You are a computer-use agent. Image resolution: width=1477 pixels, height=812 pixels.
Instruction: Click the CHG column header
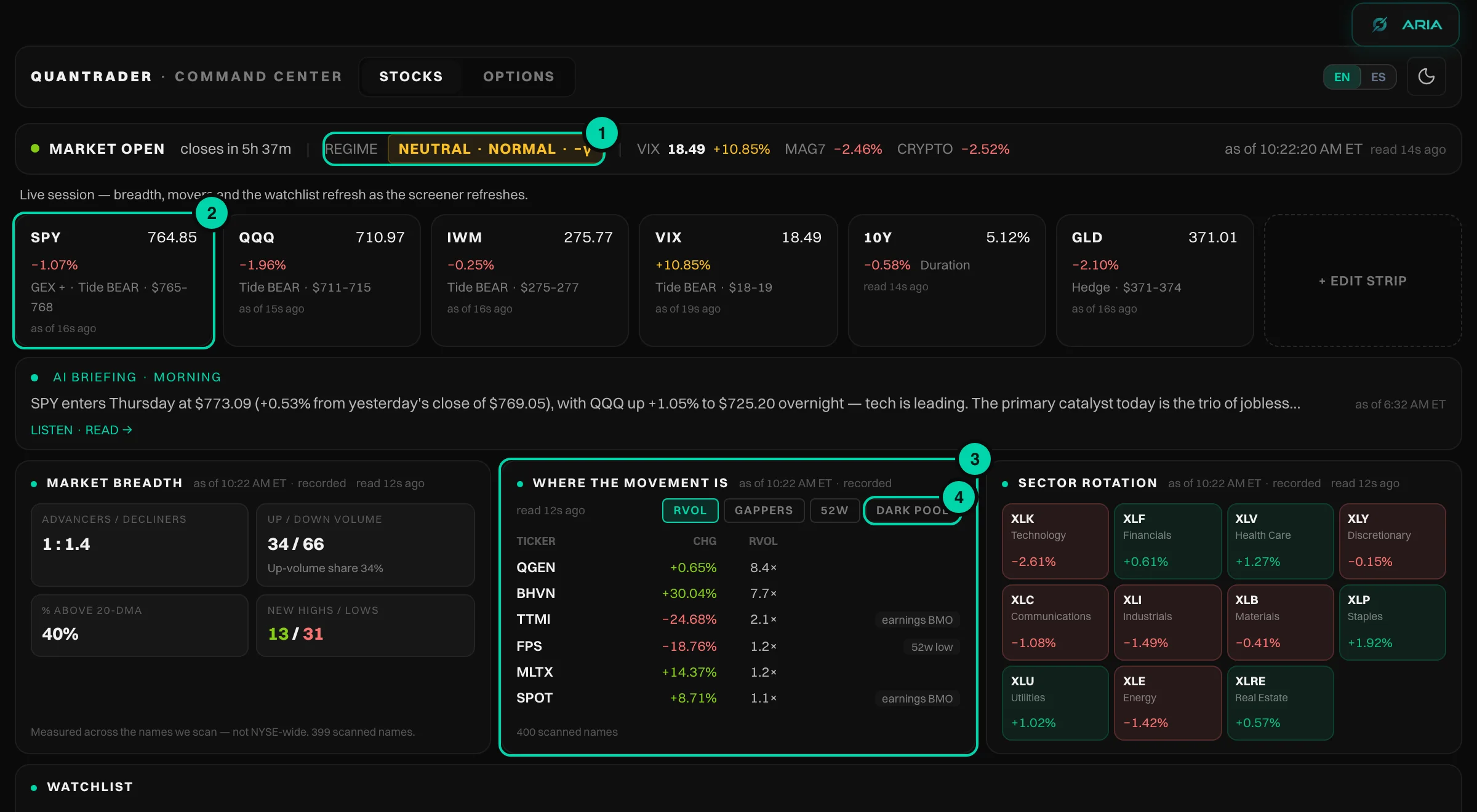[x=705, y=541]
